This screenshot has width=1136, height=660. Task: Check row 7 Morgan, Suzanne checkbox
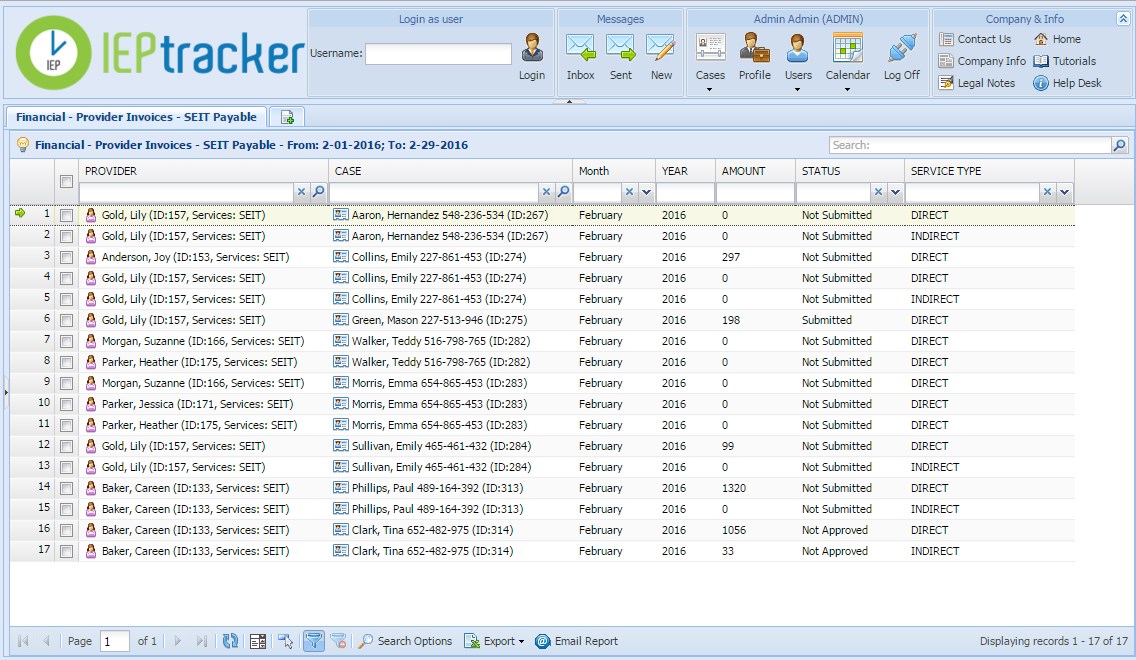point(67,341)
